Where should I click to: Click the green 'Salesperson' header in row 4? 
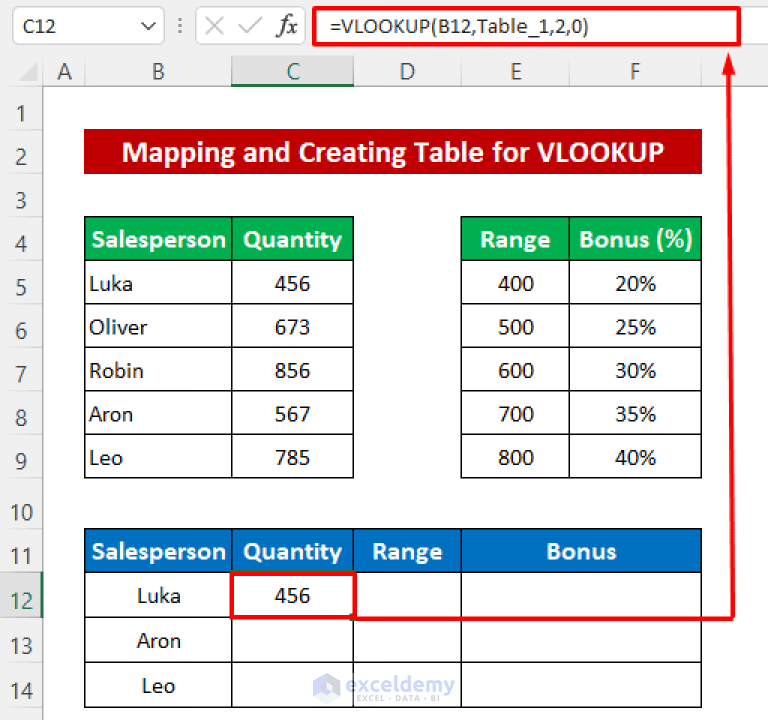pos(158,239)
